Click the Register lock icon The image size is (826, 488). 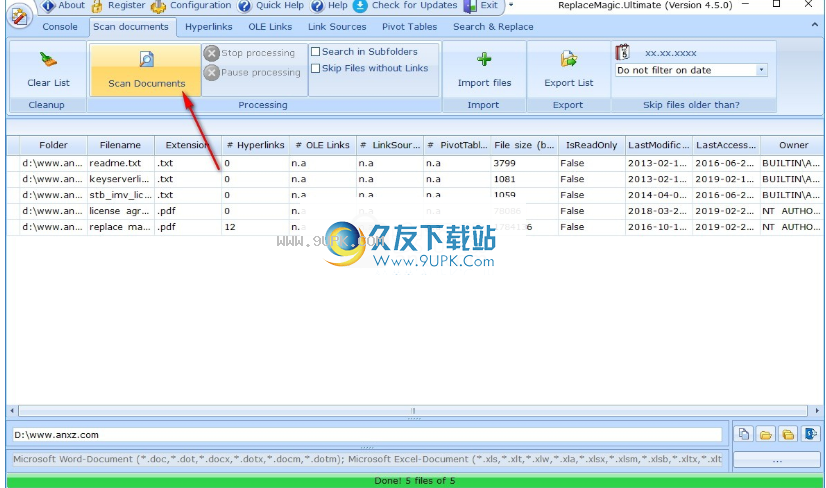(97, 6)
